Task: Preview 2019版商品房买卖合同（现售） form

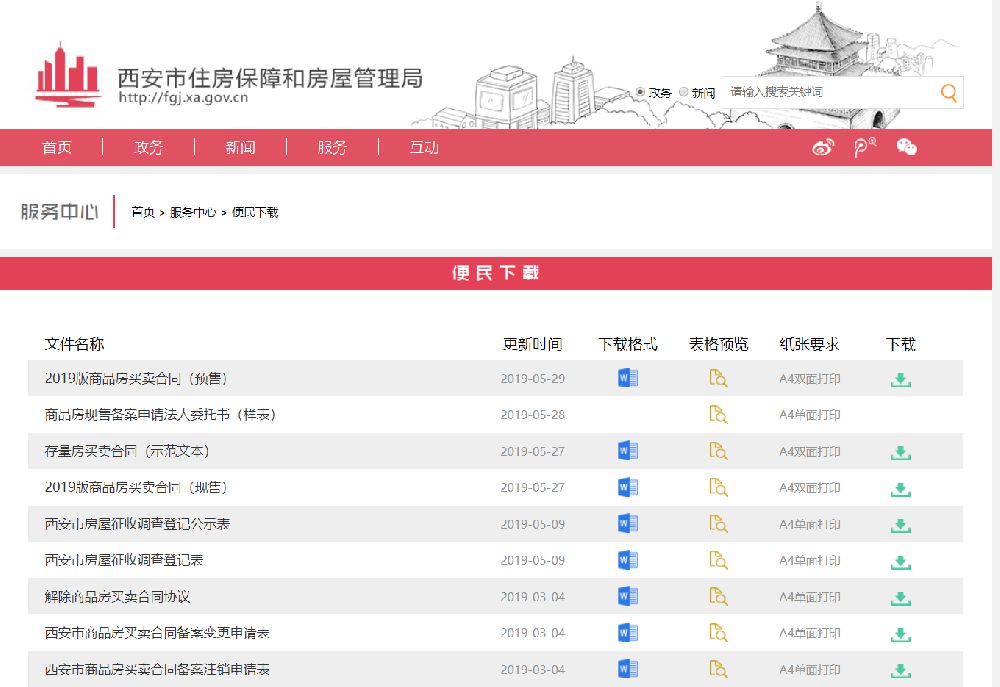Action: [x=718, y=487]
